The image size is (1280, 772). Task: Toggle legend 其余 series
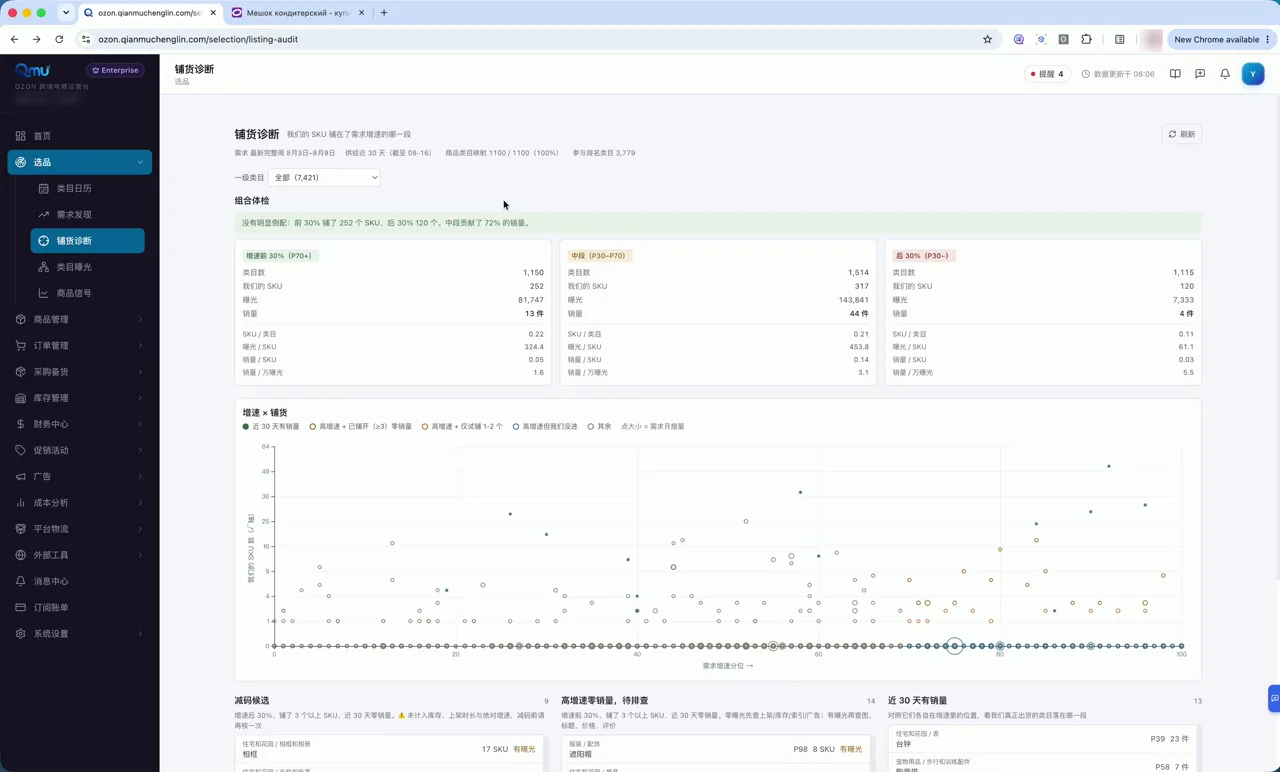point(599,426)
